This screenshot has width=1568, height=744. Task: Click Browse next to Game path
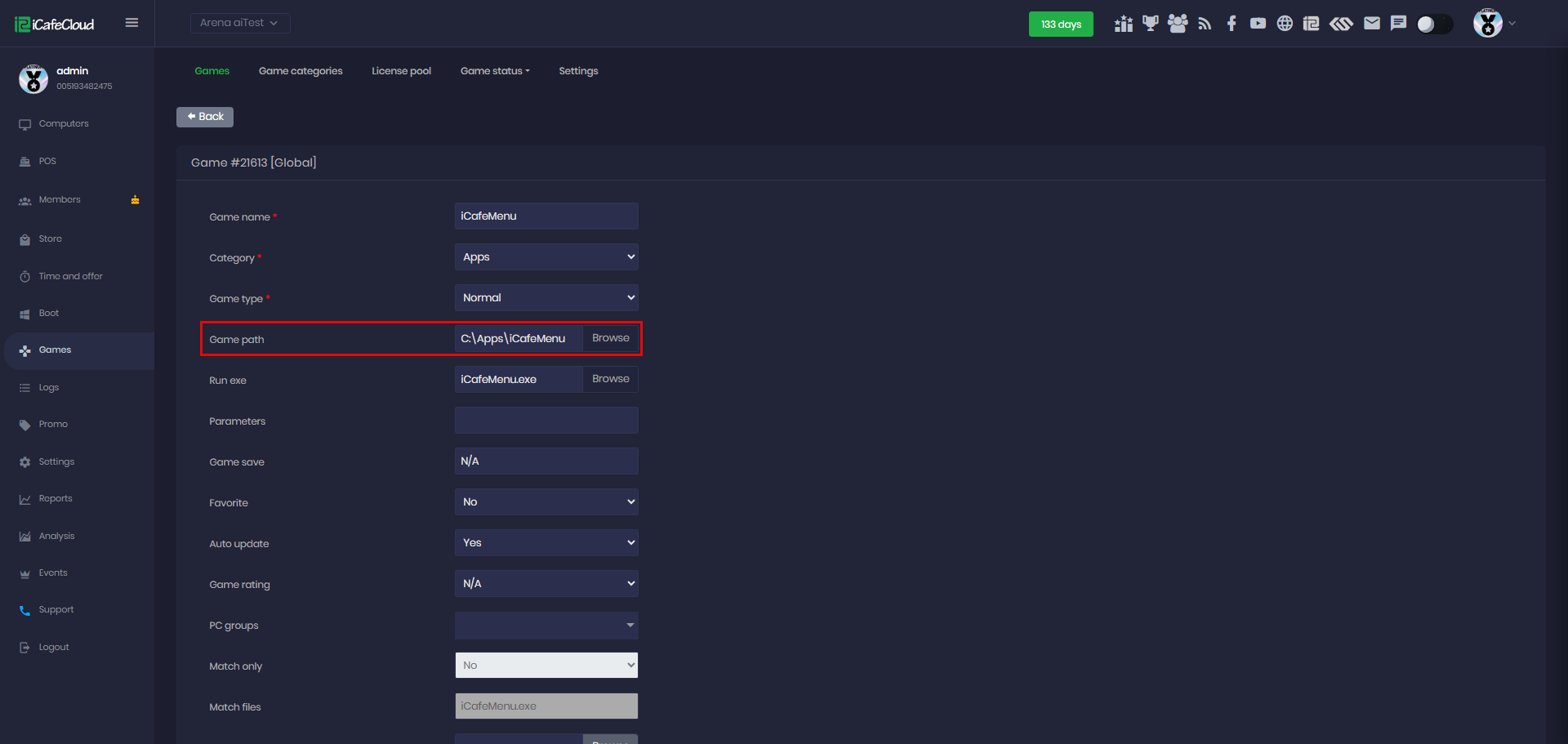tap(611, 338)
